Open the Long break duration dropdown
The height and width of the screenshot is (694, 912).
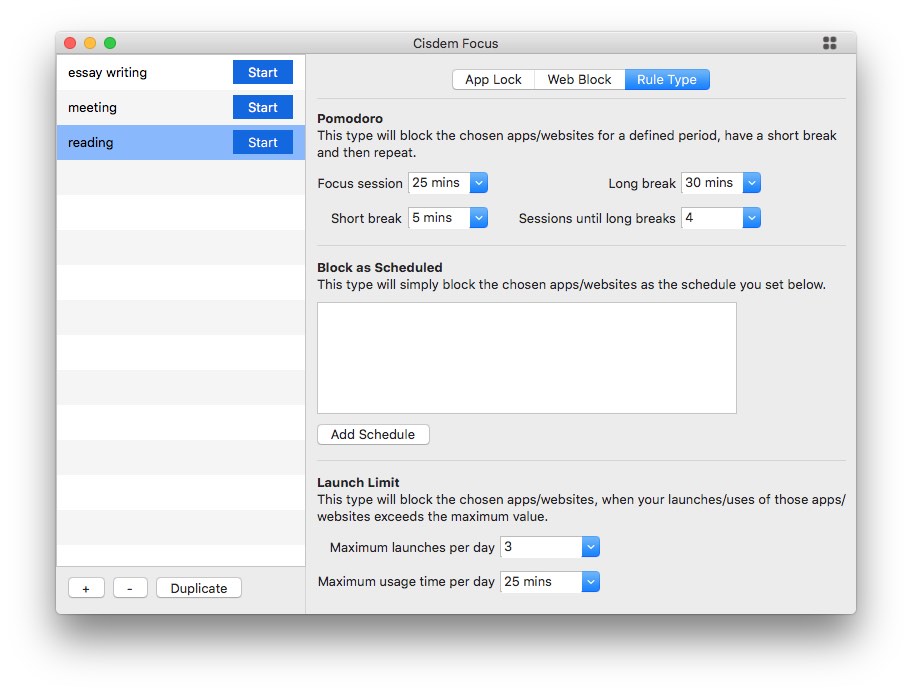point(751,183)
